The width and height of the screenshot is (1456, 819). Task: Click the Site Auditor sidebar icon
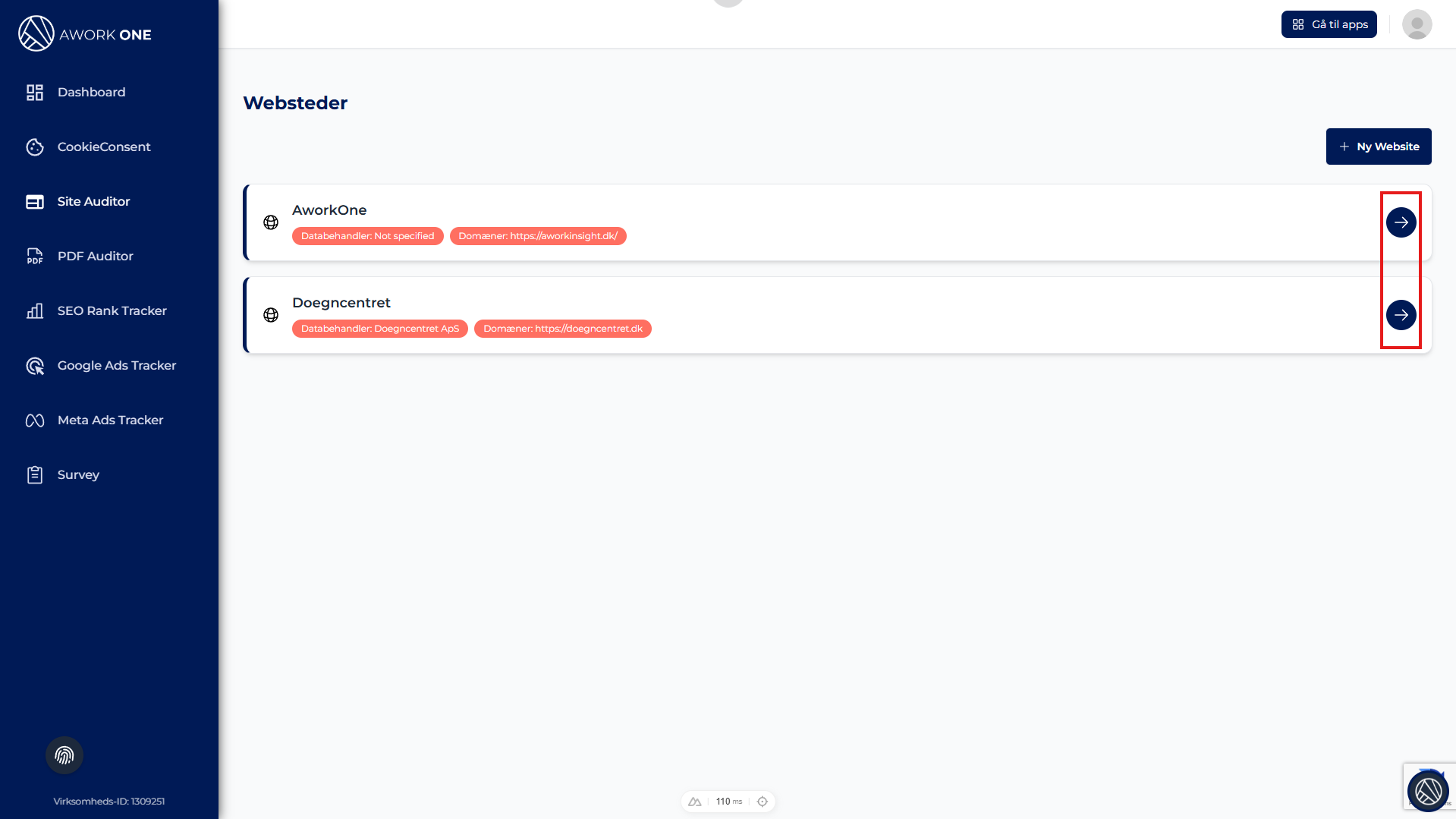35,201
